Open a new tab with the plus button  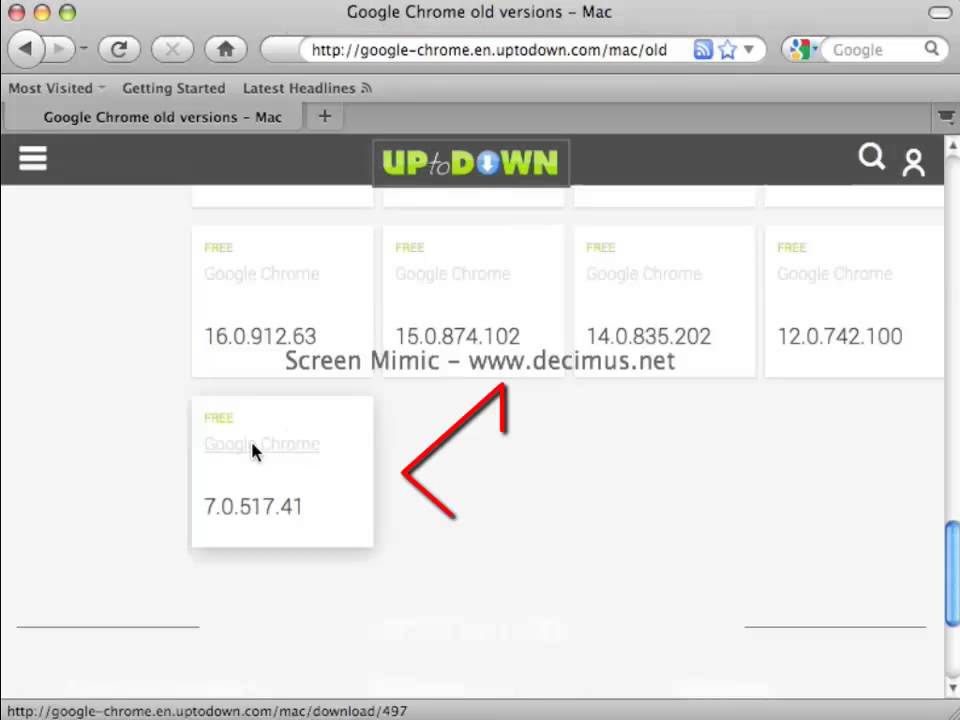[x=325, y=116]
